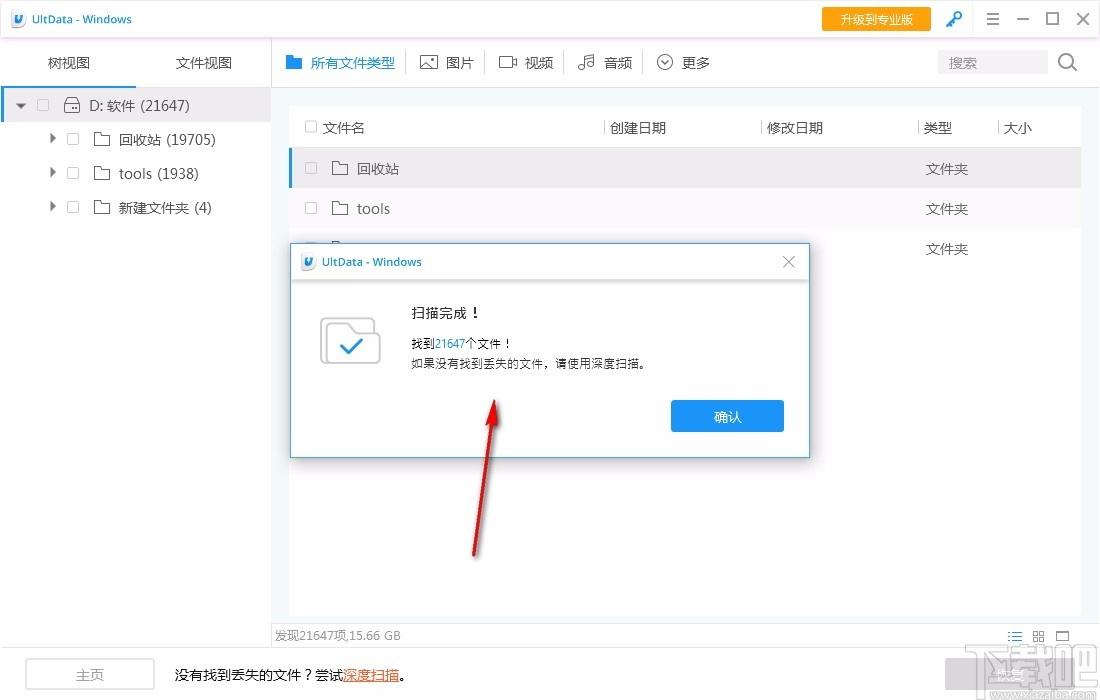Open the 深度扫描 deep scan link

[x=371, y=675]
